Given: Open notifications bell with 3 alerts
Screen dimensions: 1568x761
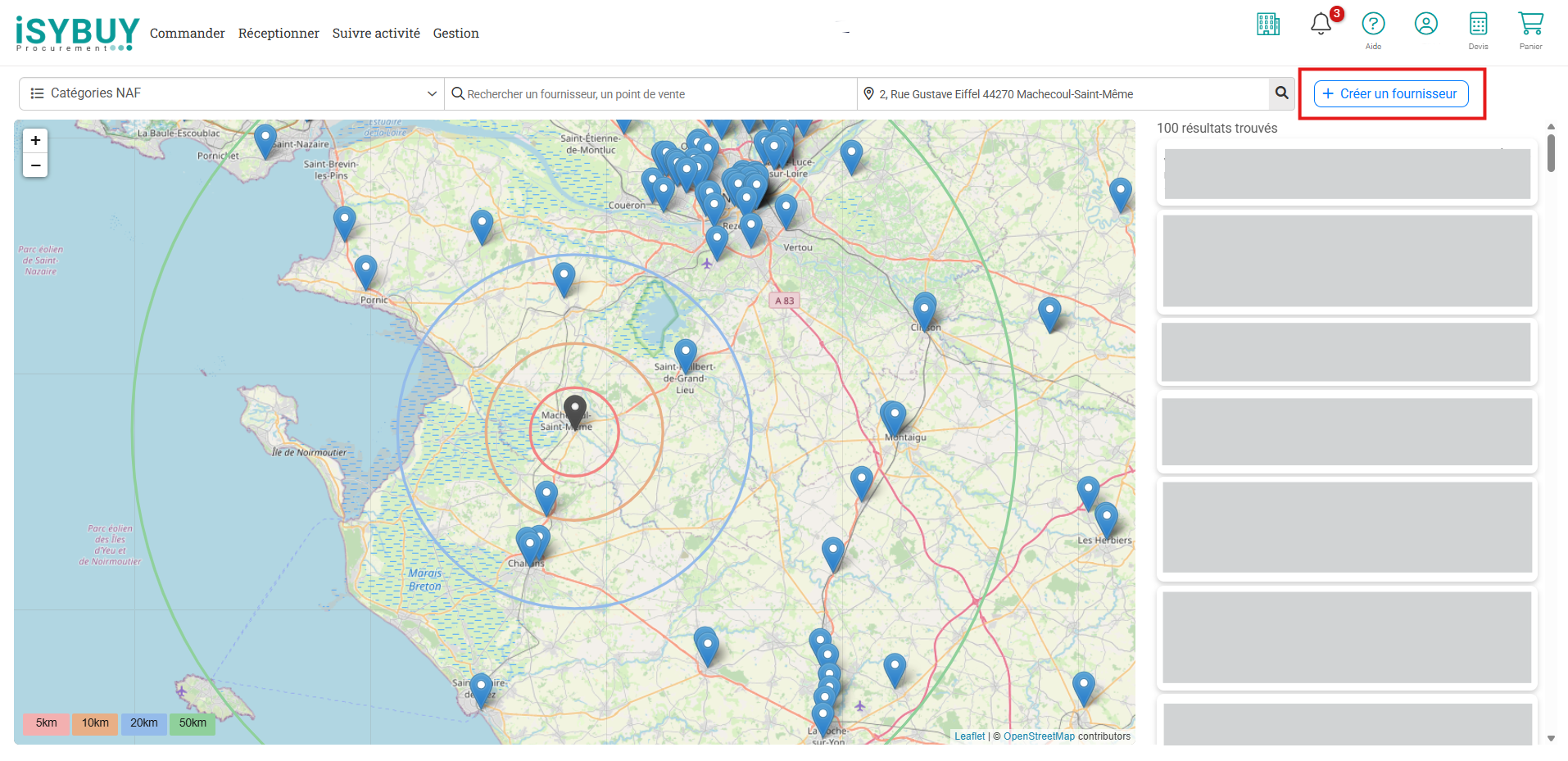Looking at the screenshot, I should click(1321, 25).
